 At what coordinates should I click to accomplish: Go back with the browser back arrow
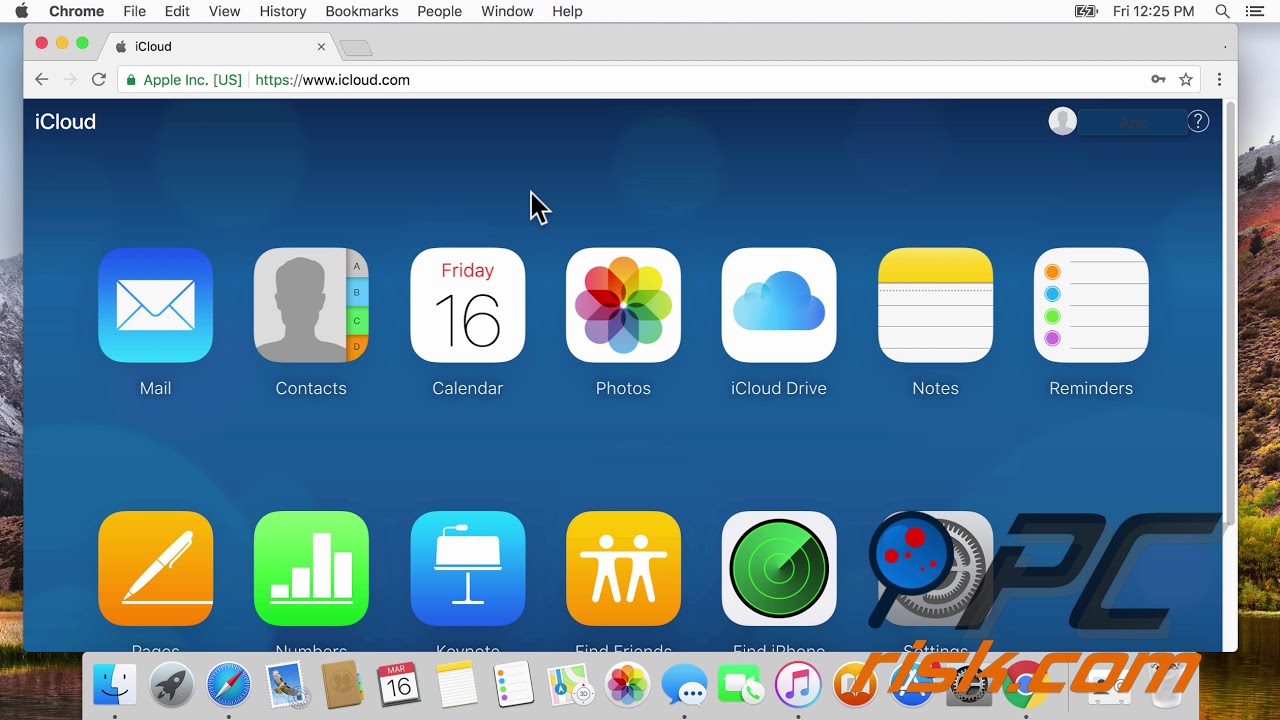click(x=41, y=80)
